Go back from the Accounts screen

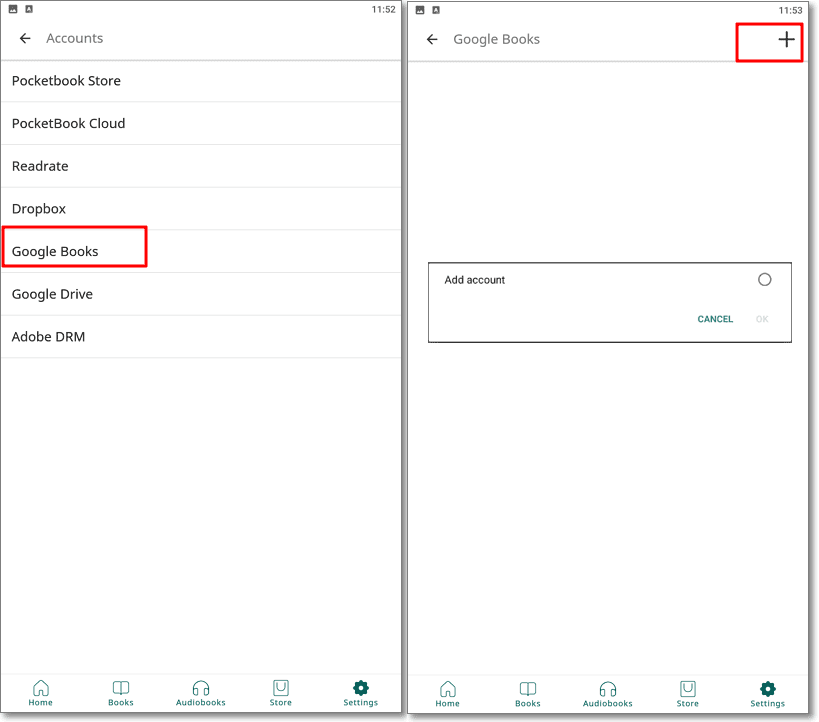[25, 38]
